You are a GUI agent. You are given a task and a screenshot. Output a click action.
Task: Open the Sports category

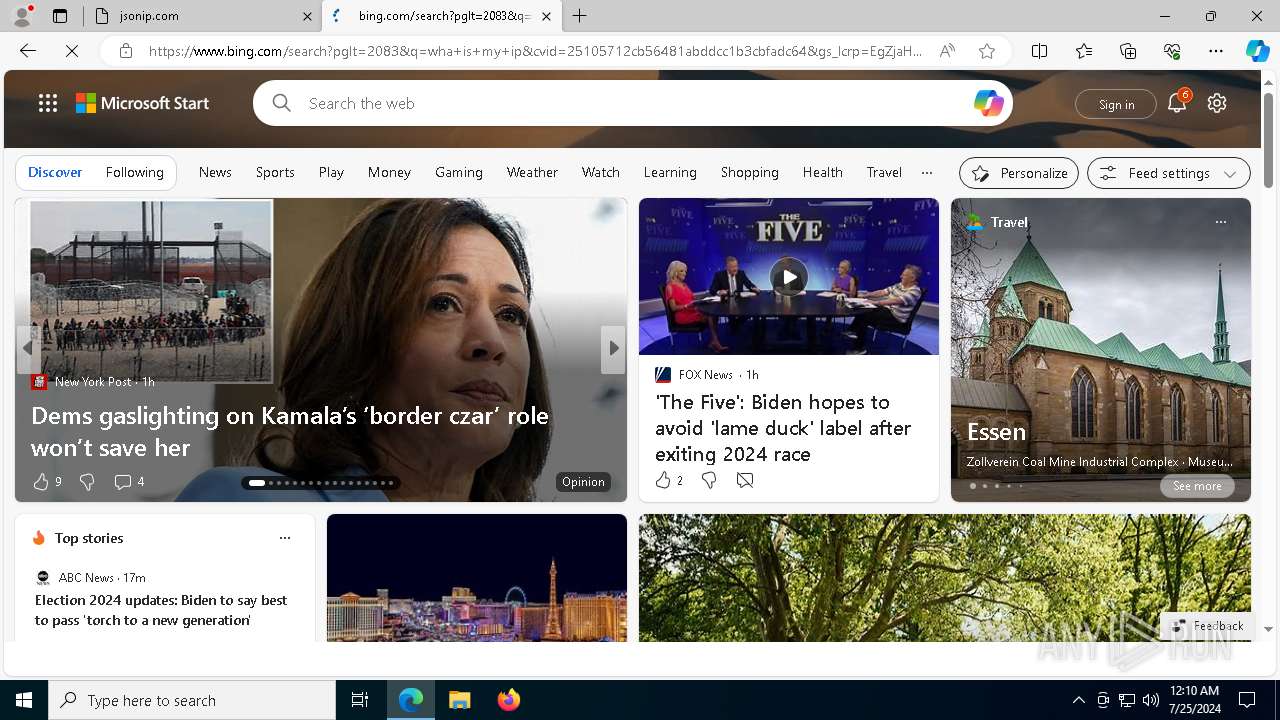coord(275,172)
